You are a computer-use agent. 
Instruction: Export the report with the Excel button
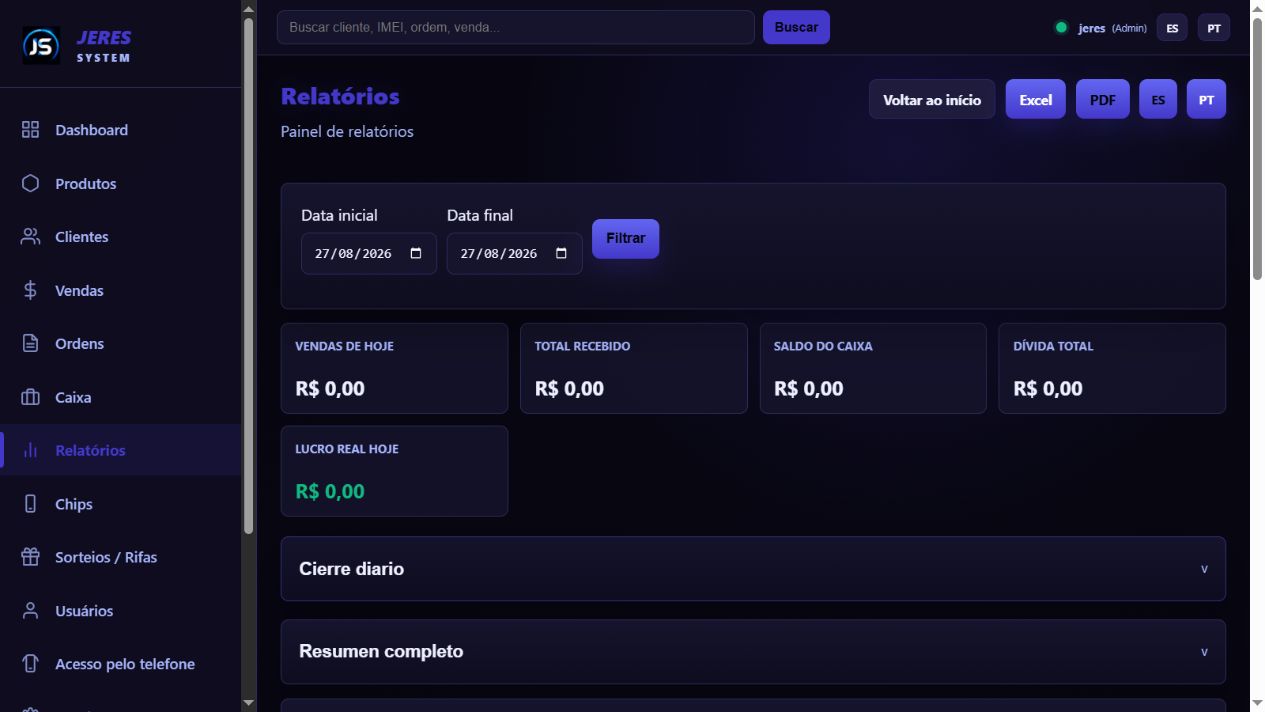click(1036, 100)
